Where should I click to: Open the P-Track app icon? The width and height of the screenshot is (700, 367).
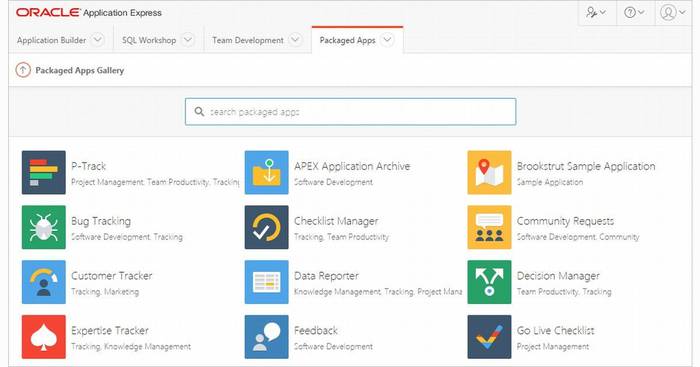(x=44, y=172)
